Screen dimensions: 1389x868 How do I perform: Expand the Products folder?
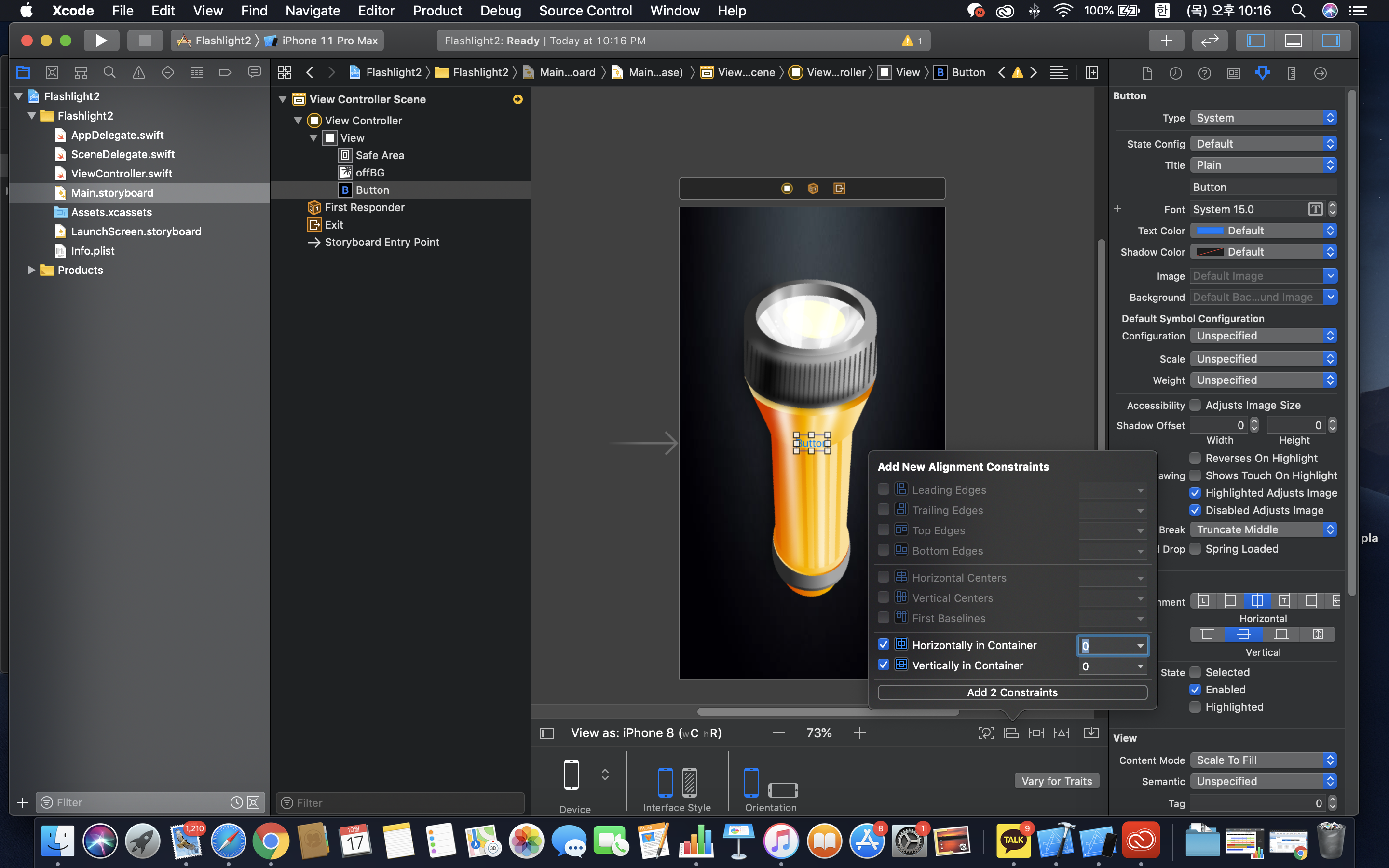(31, 270)
